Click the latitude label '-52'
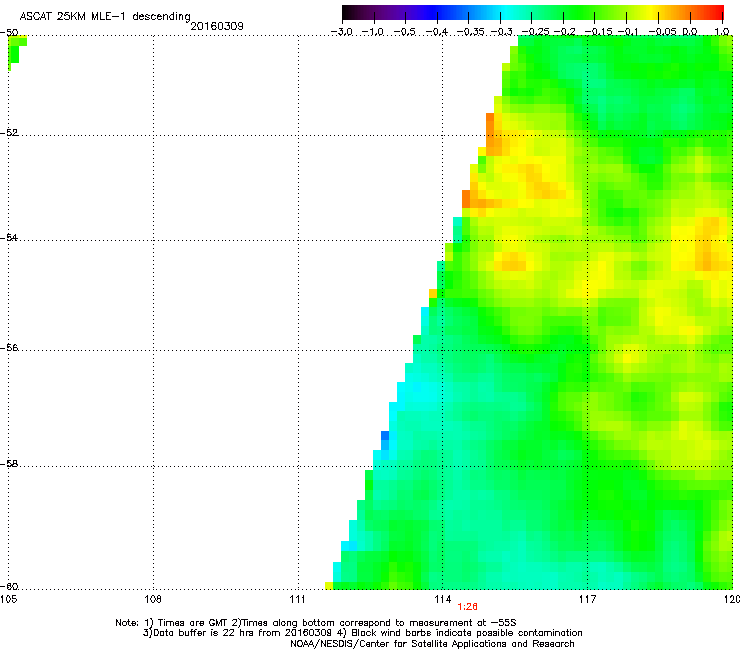 point(9,133)
